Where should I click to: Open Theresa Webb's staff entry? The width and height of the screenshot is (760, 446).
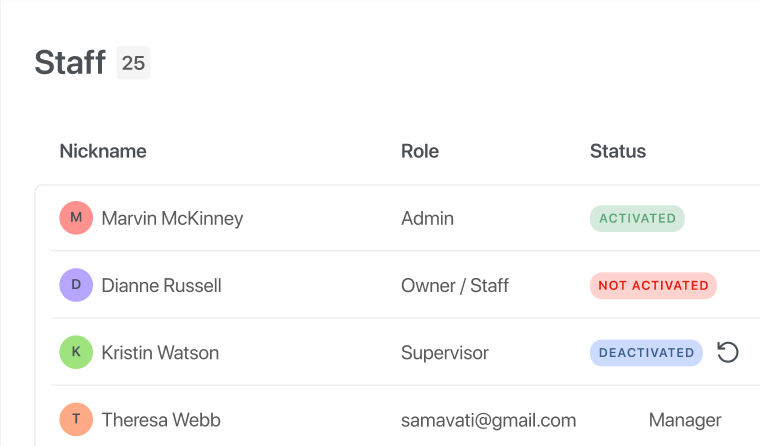tap(161, 420)
